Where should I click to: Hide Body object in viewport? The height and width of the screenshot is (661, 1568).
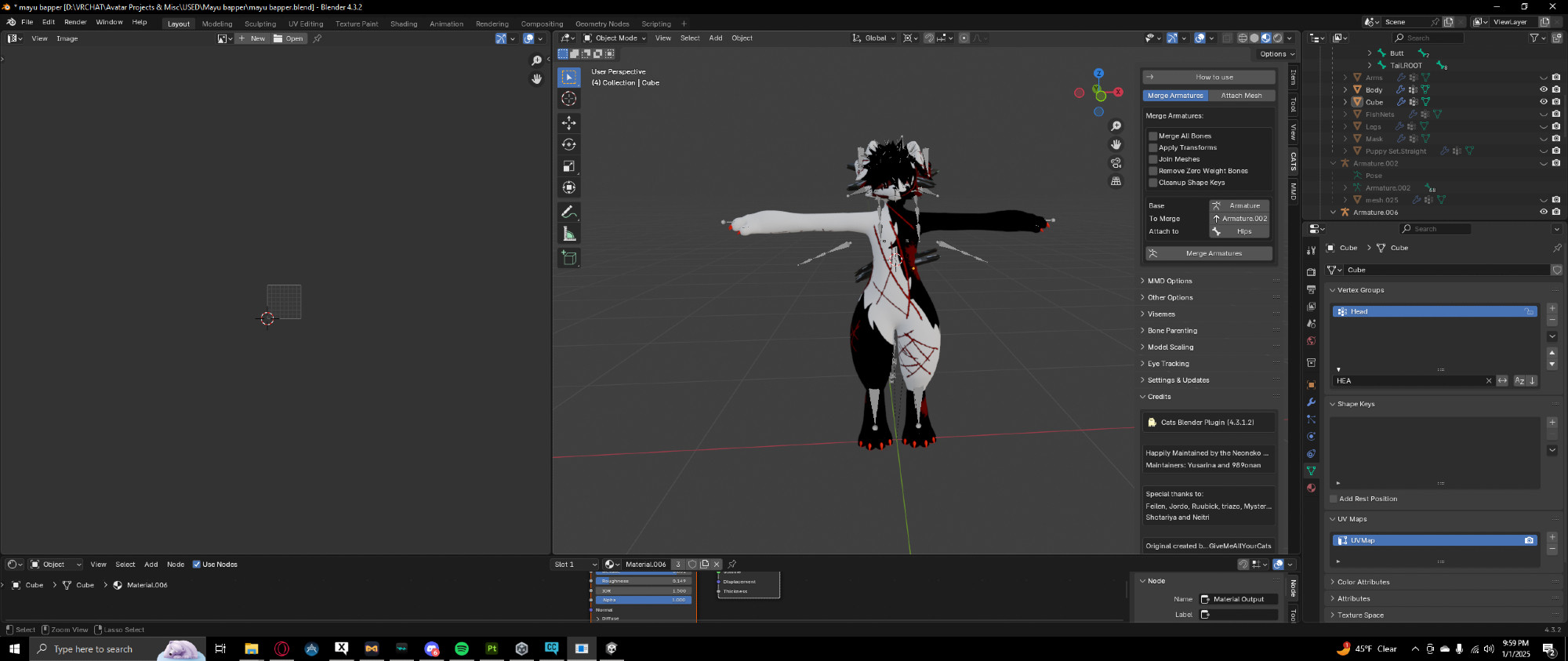tap(1544, 90)
